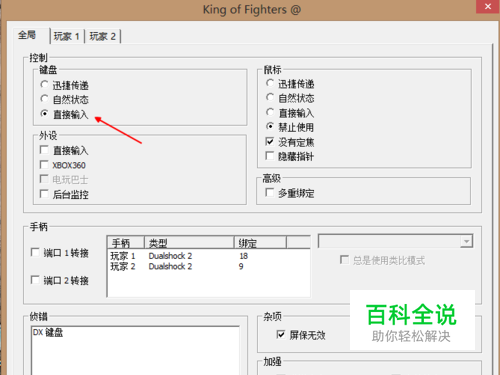
Task: Select mouse 直接输入 radio option
Action: click(270, 113)
